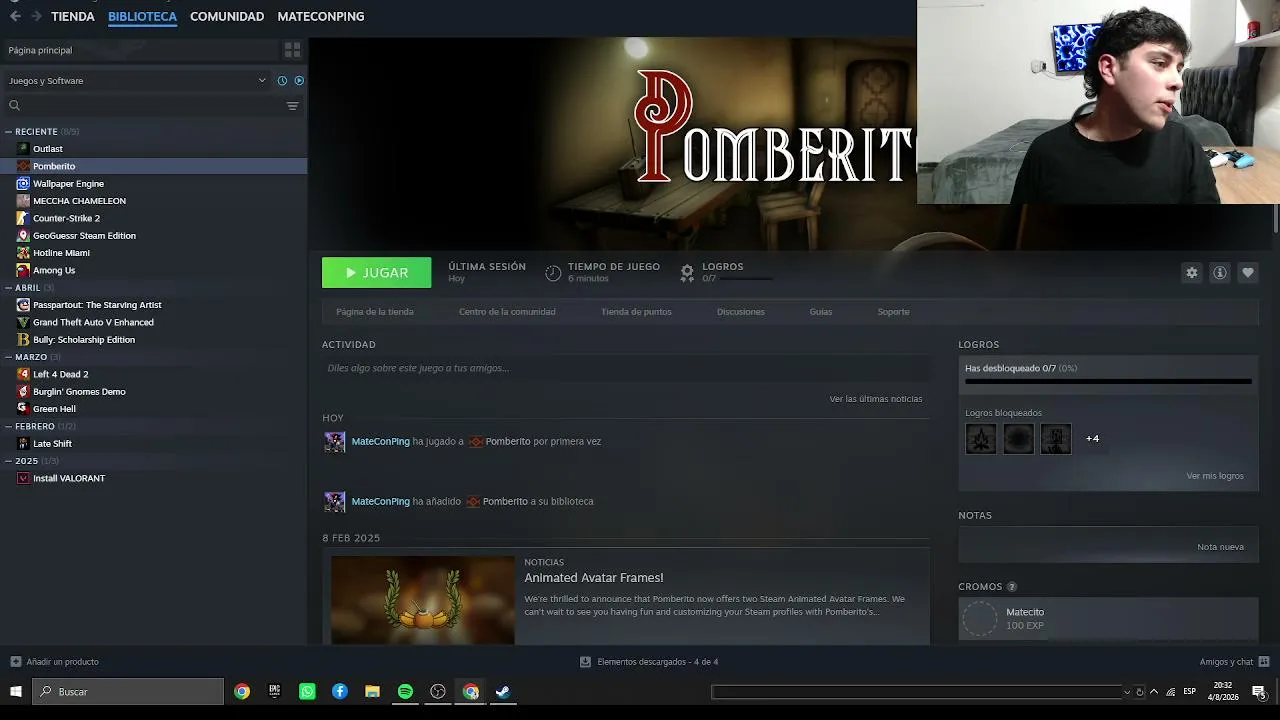Open the Discusiones tab
Image resolution: width=1280 pixels, height=720 pixels.
coord(741,312)
